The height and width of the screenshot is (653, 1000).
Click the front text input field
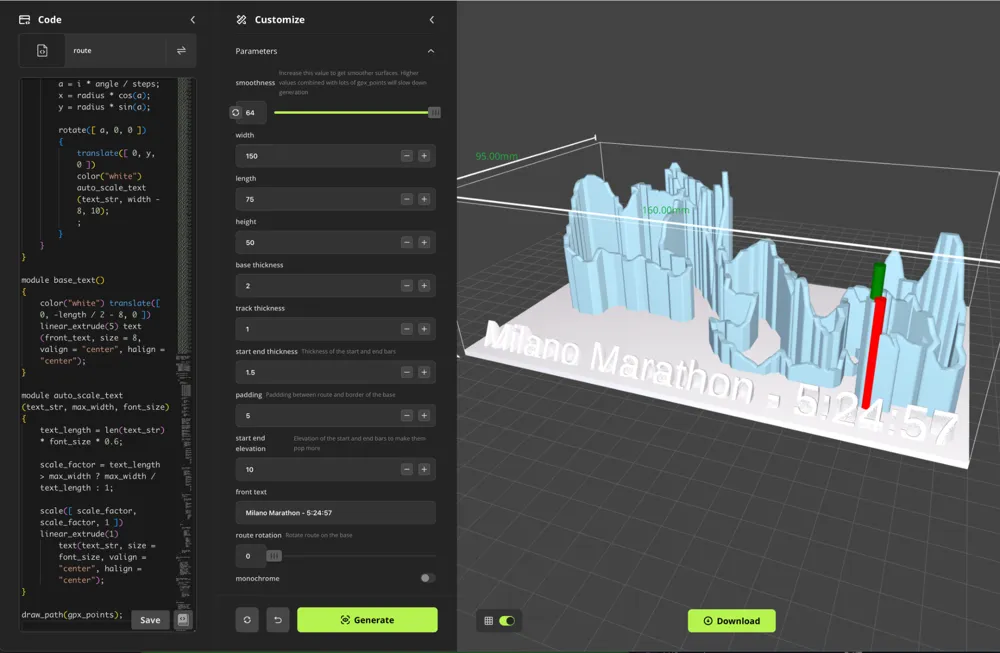point(335,512)
